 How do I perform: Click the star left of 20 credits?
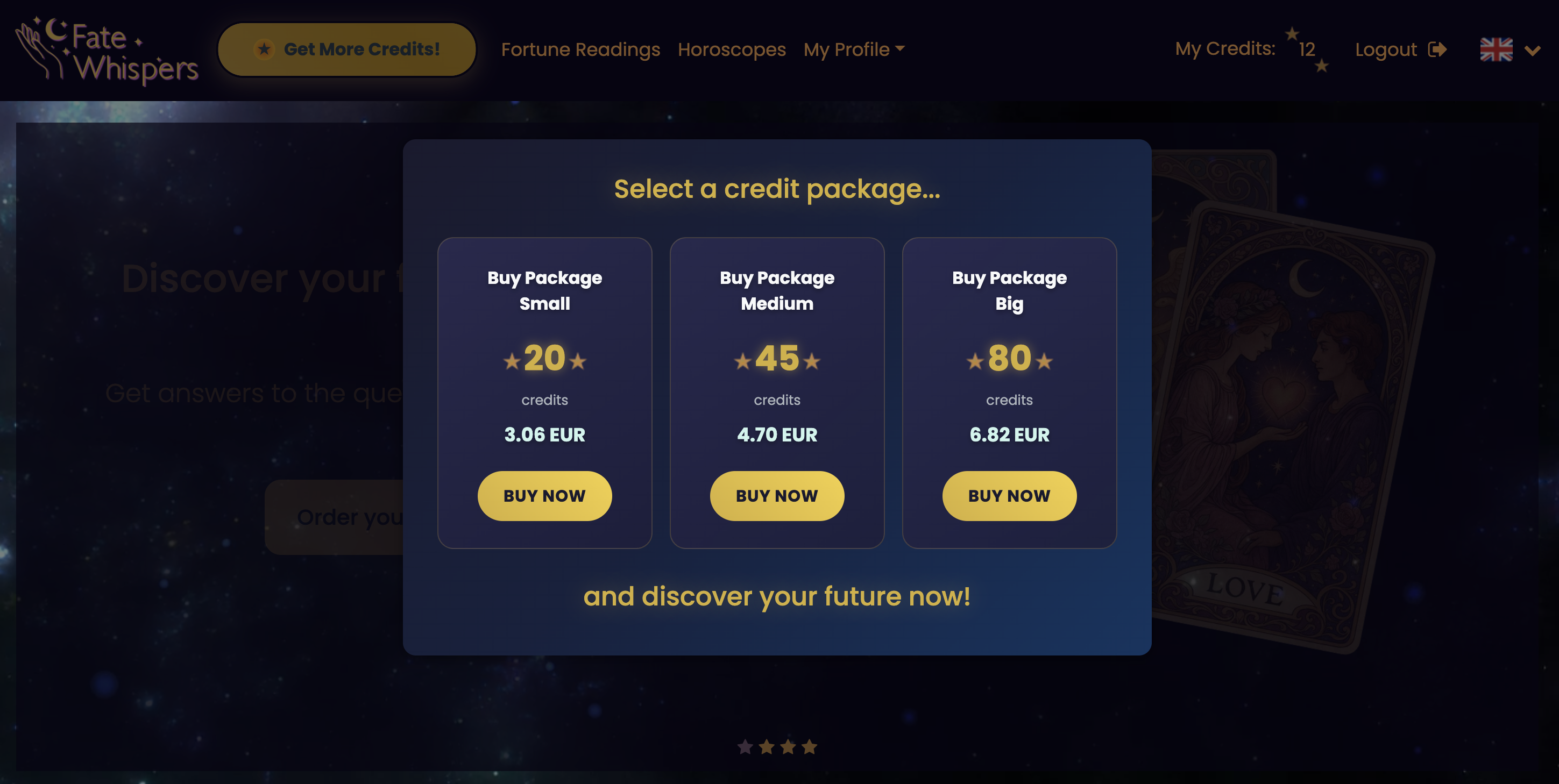click(x=512, y=361)
